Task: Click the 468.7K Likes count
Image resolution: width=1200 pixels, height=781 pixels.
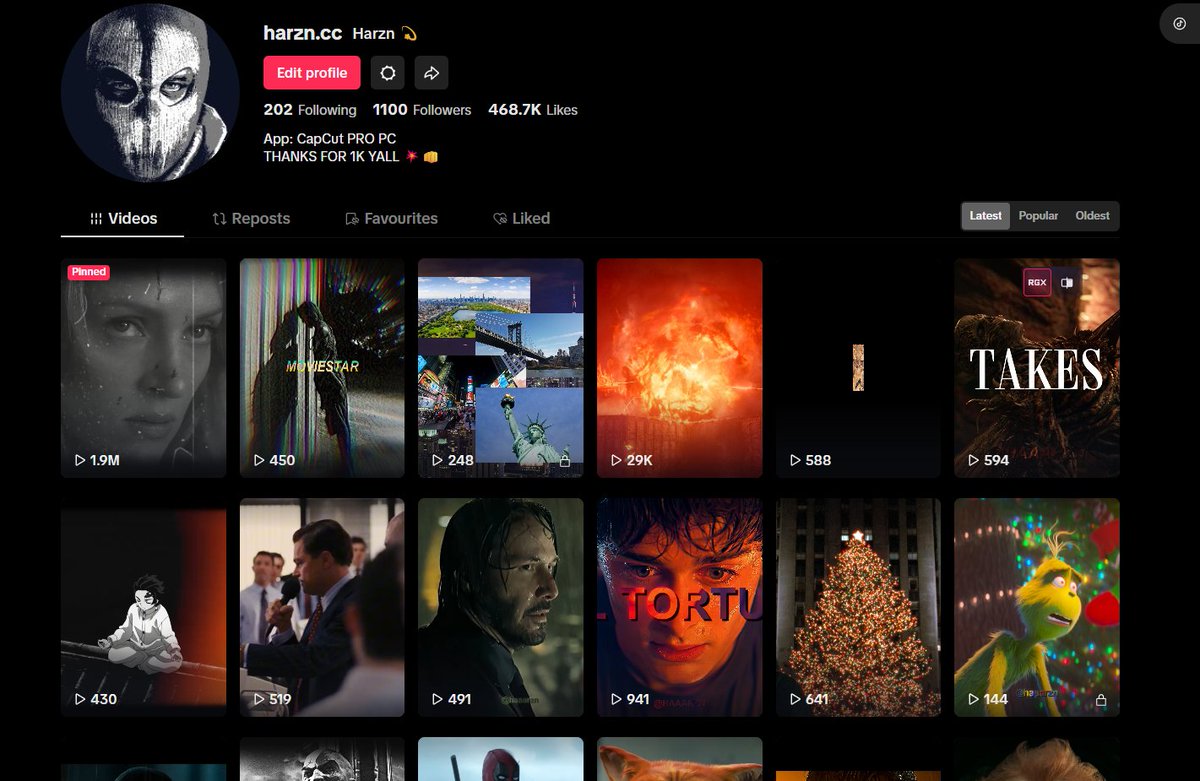Action: [x=533, y=110]
